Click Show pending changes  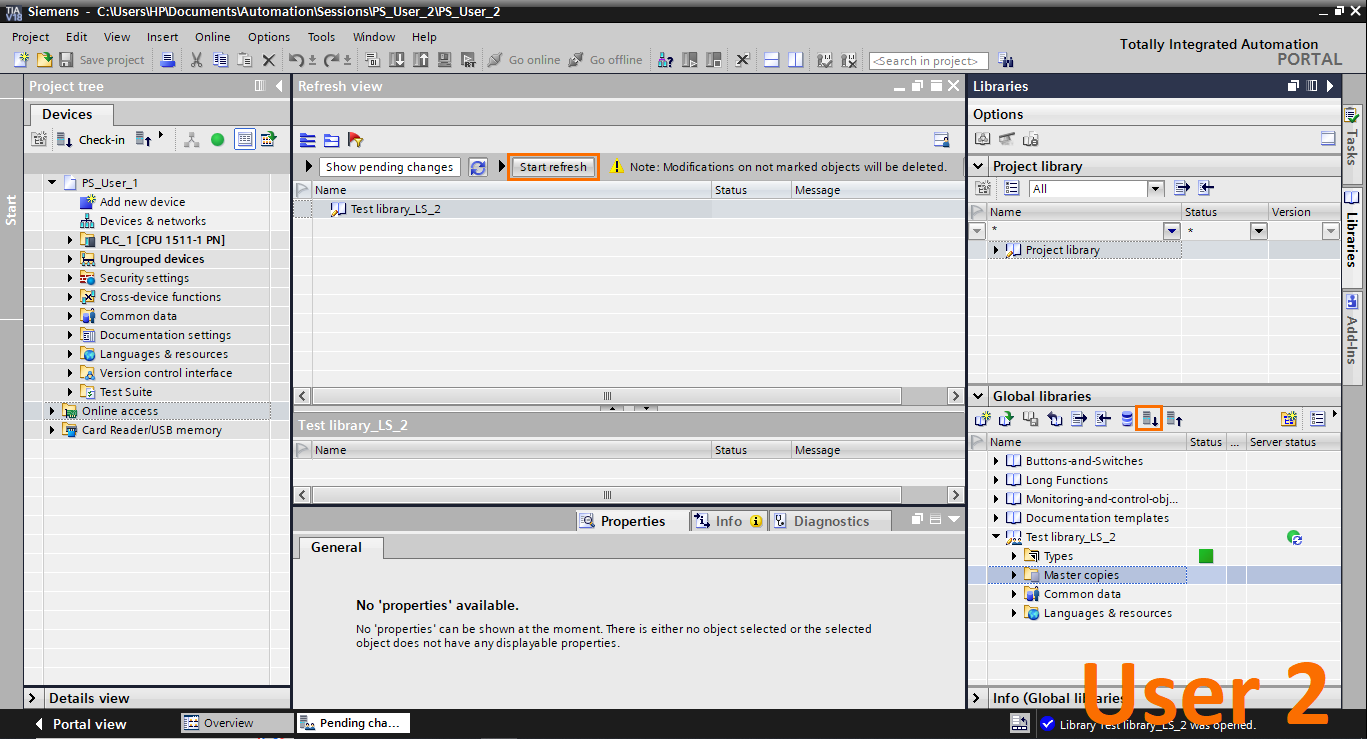(x=389, y=166)
